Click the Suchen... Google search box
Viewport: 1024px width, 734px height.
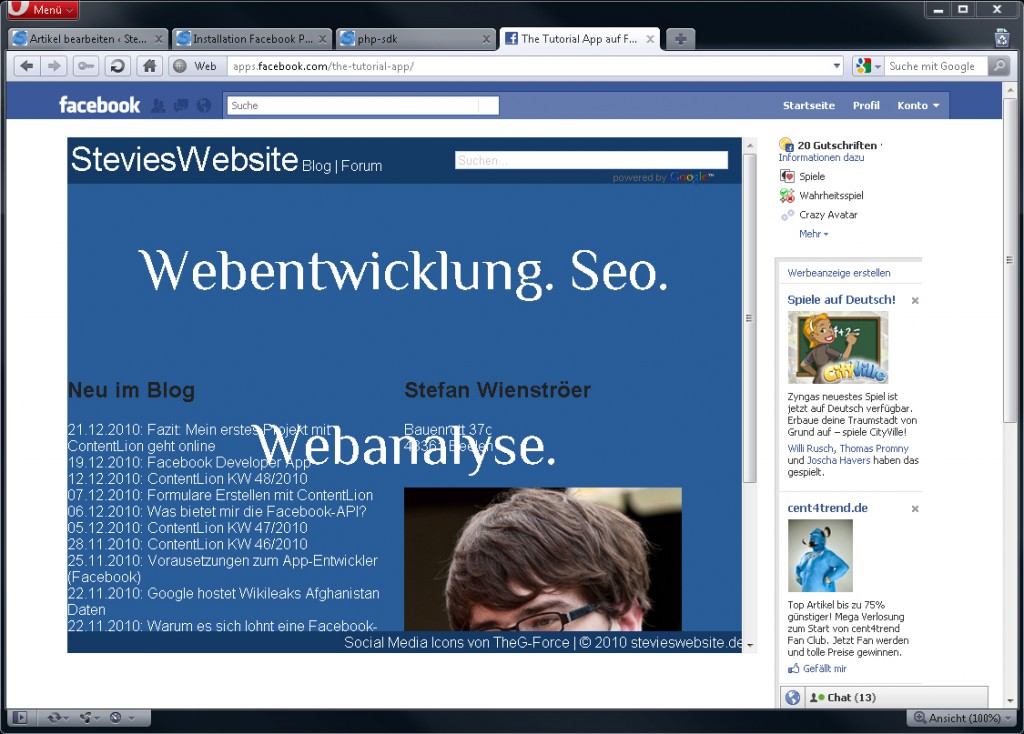(x=591, y=160)
